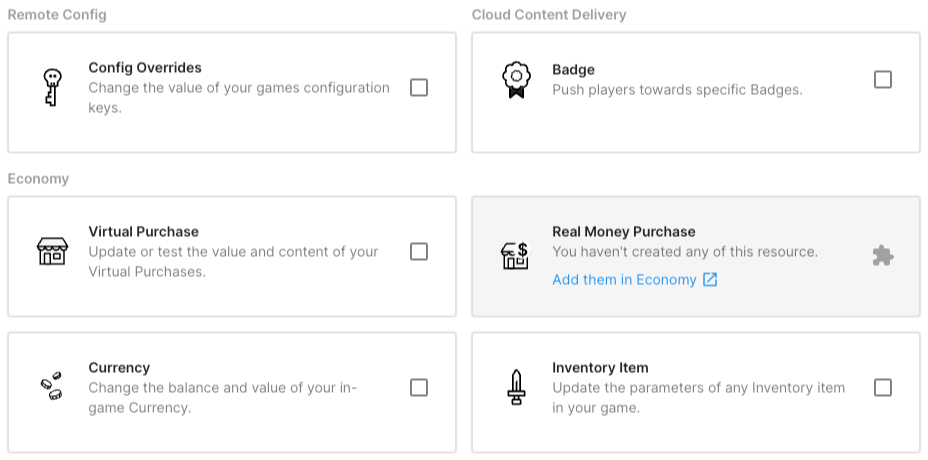Open the Add them in Economy link
Image resolution: width=928 pixels, height=460 pixels.
click(x=624, y=280)
